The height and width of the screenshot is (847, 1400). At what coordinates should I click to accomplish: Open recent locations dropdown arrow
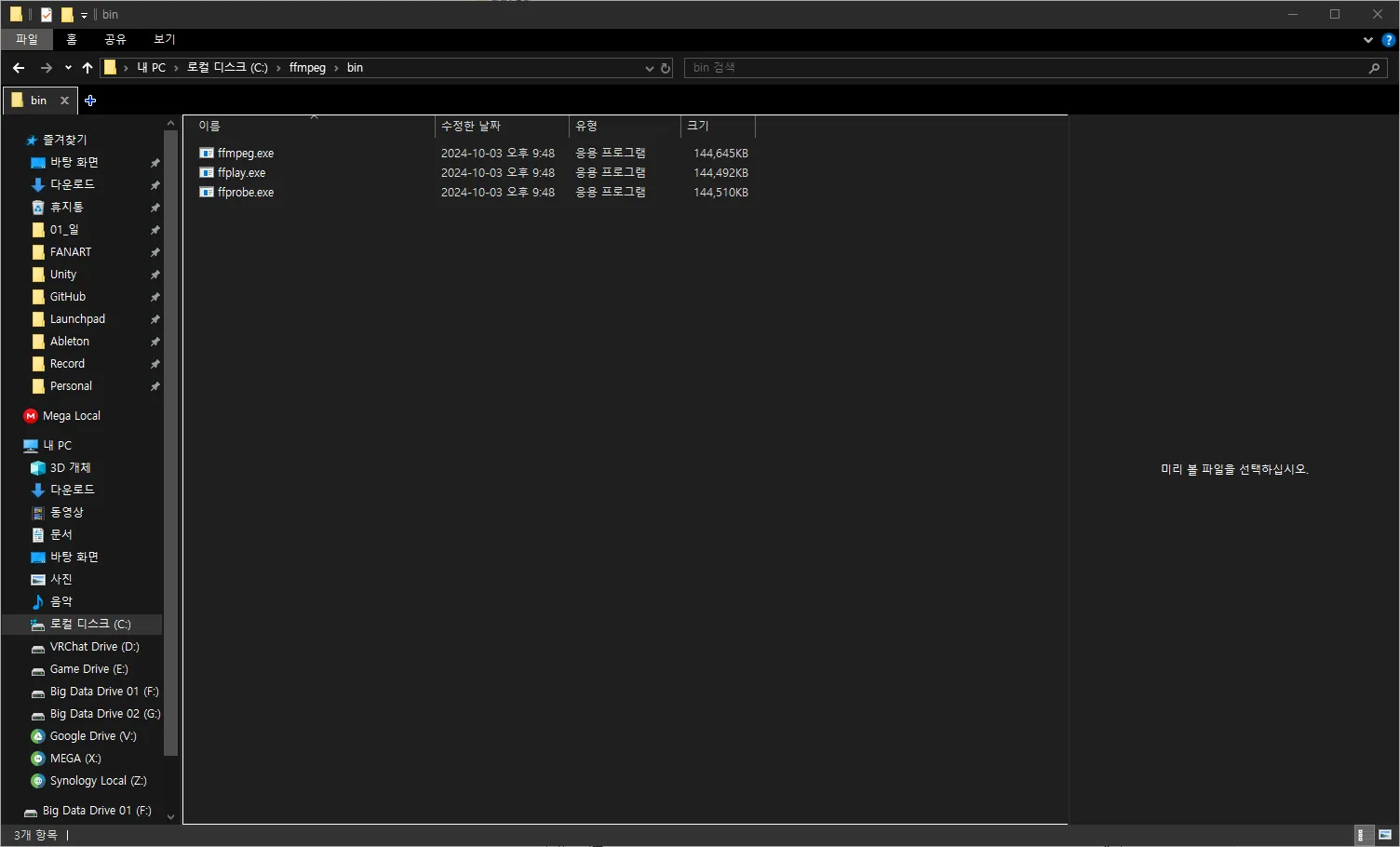(68, 68)
